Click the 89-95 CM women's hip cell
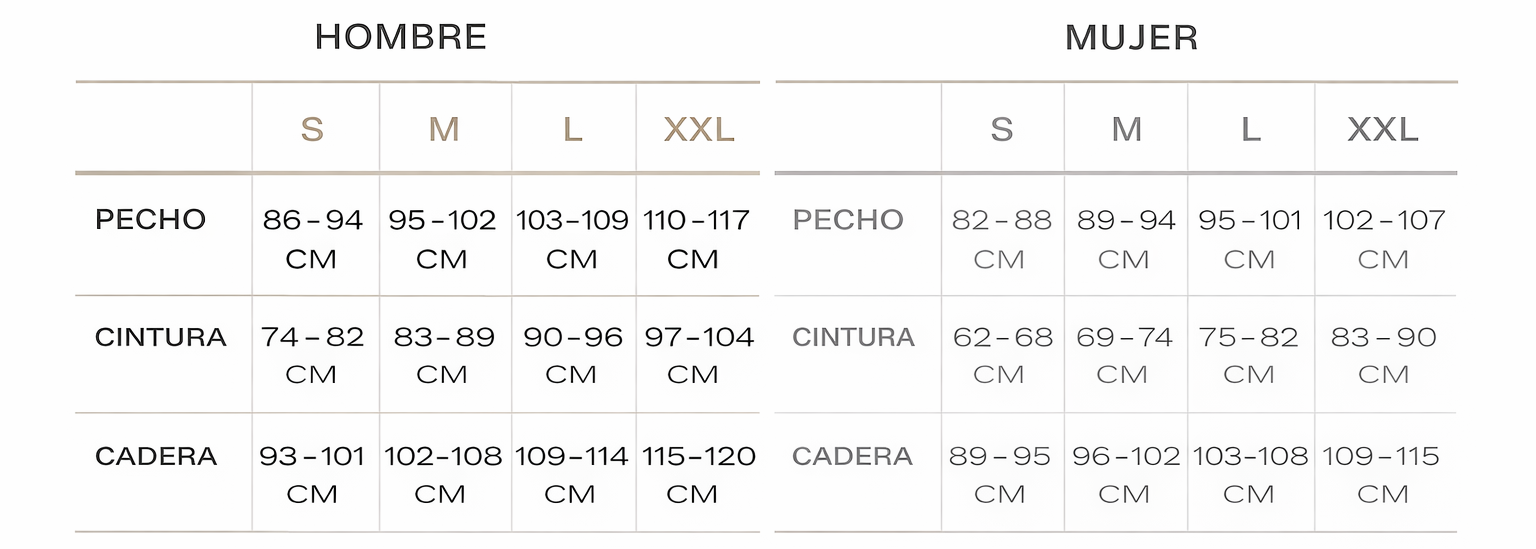The image size is (1536, 549). point(1000,473)
